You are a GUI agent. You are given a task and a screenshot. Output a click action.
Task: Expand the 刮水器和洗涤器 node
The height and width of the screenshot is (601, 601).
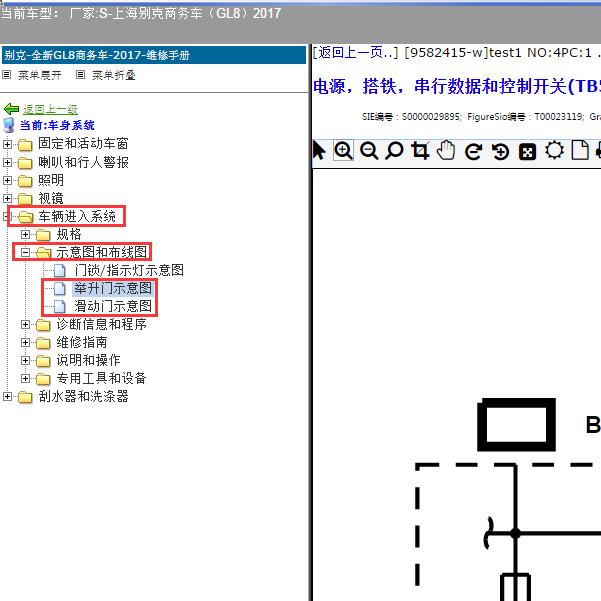(x=7, y=397)
